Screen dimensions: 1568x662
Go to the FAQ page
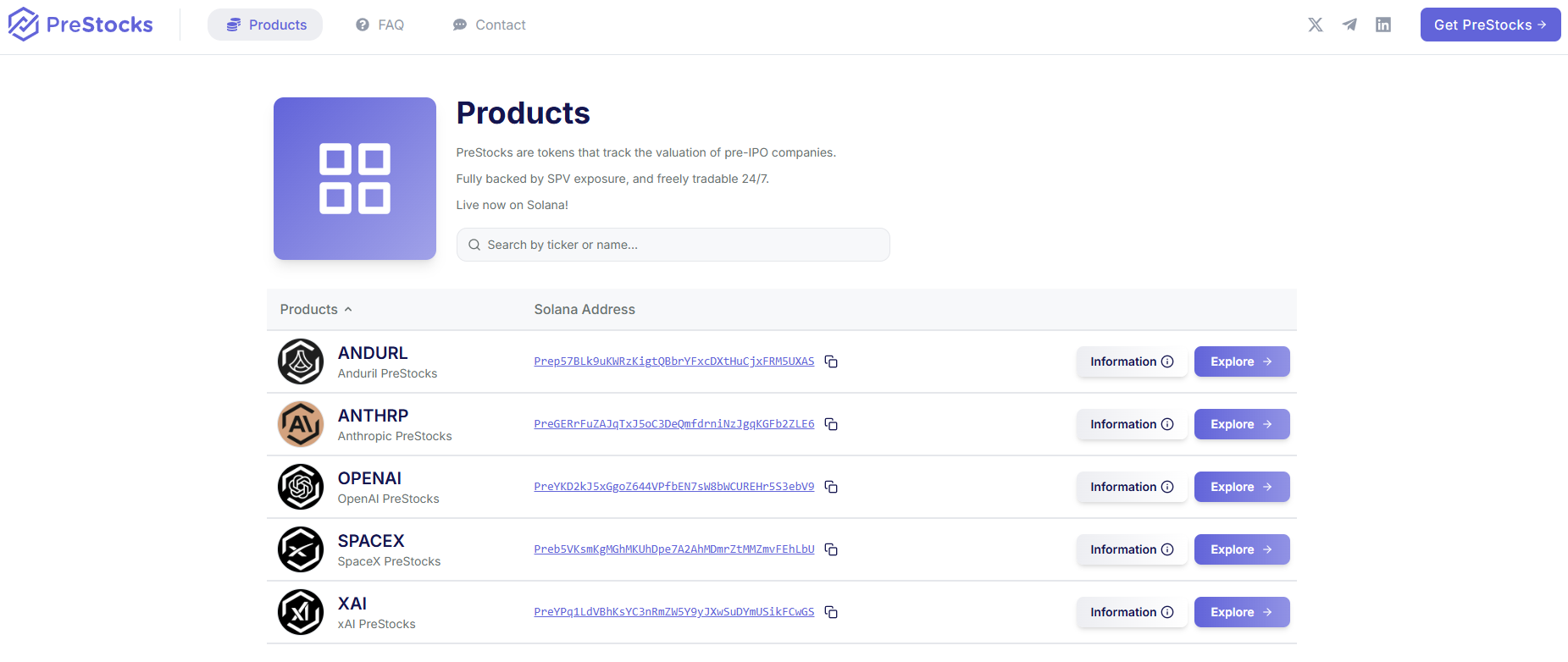(x=380, y=25)
